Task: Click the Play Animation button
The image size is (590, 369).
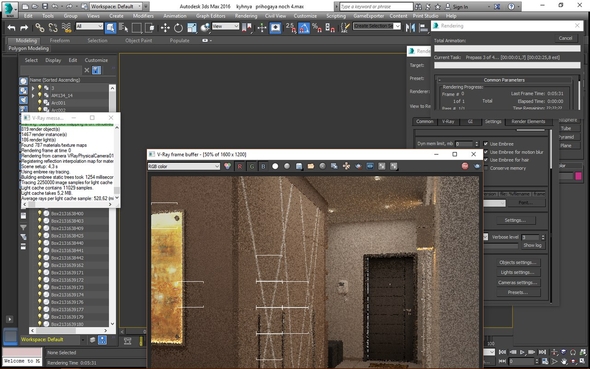Action: [522, 352]
